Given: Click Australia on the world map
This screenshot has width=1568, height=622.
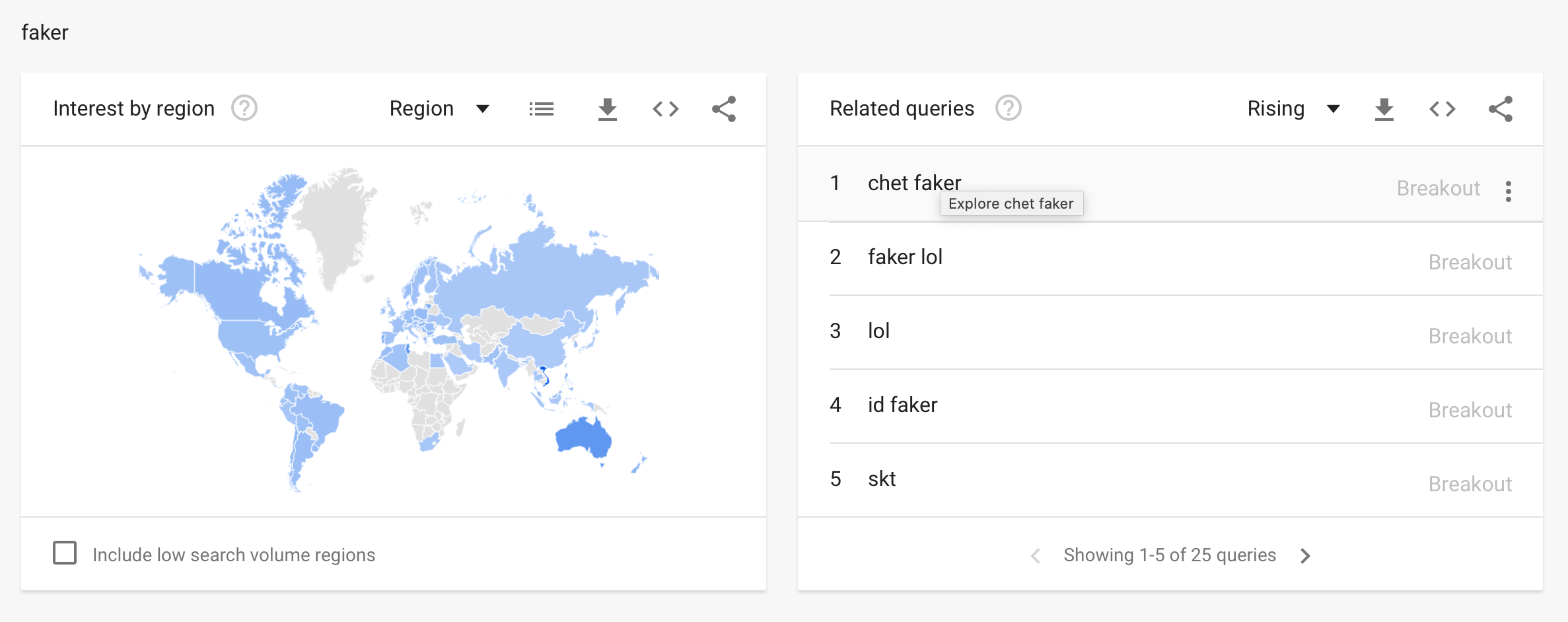Looking at the screenshot, I should 582,436.
